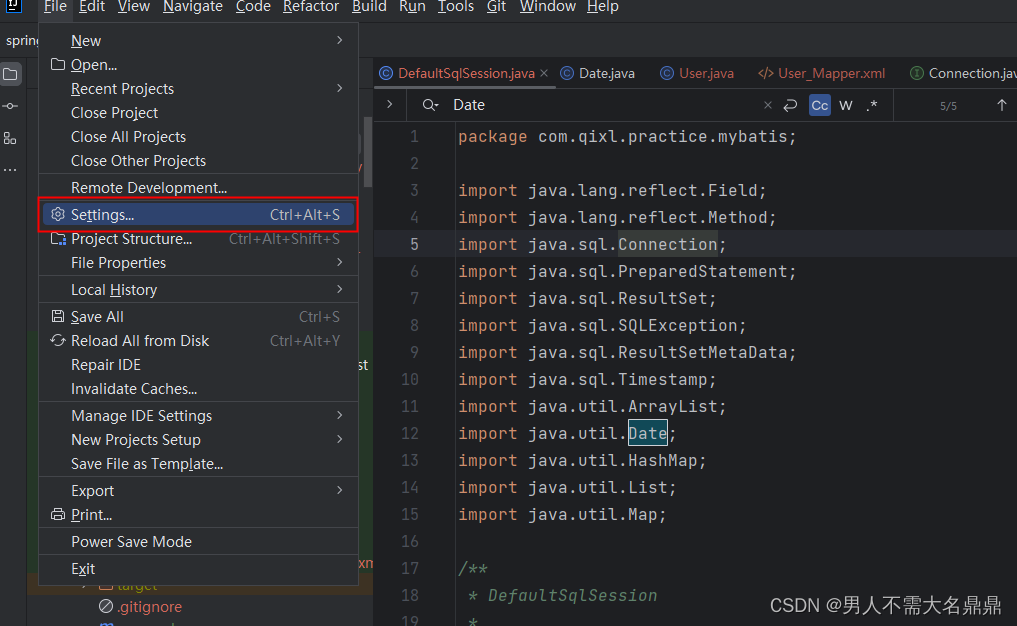Expand the Export submenu

(340, 490)
